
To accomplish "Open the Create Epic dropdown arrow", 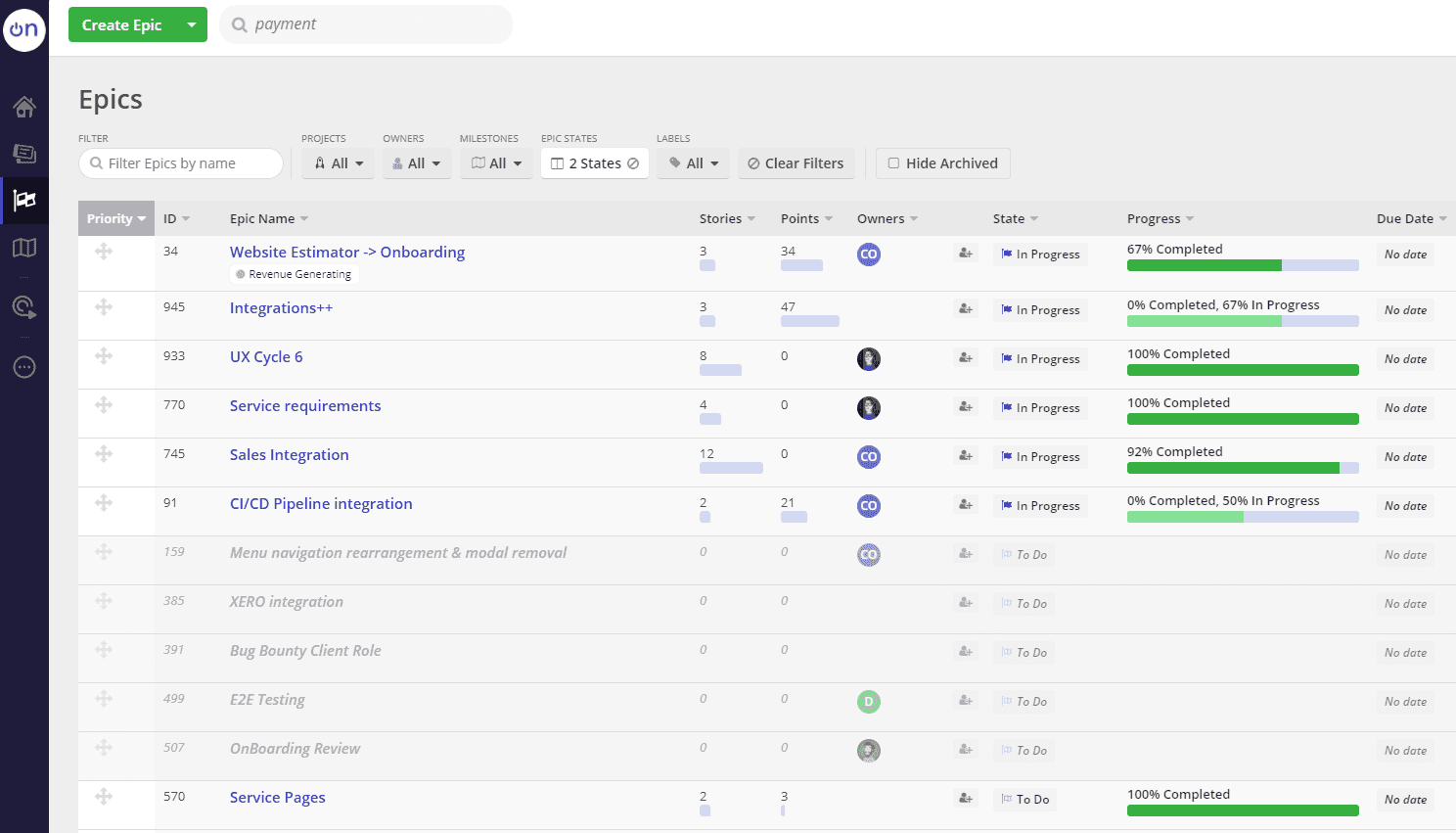I will (x=192, y=24).
